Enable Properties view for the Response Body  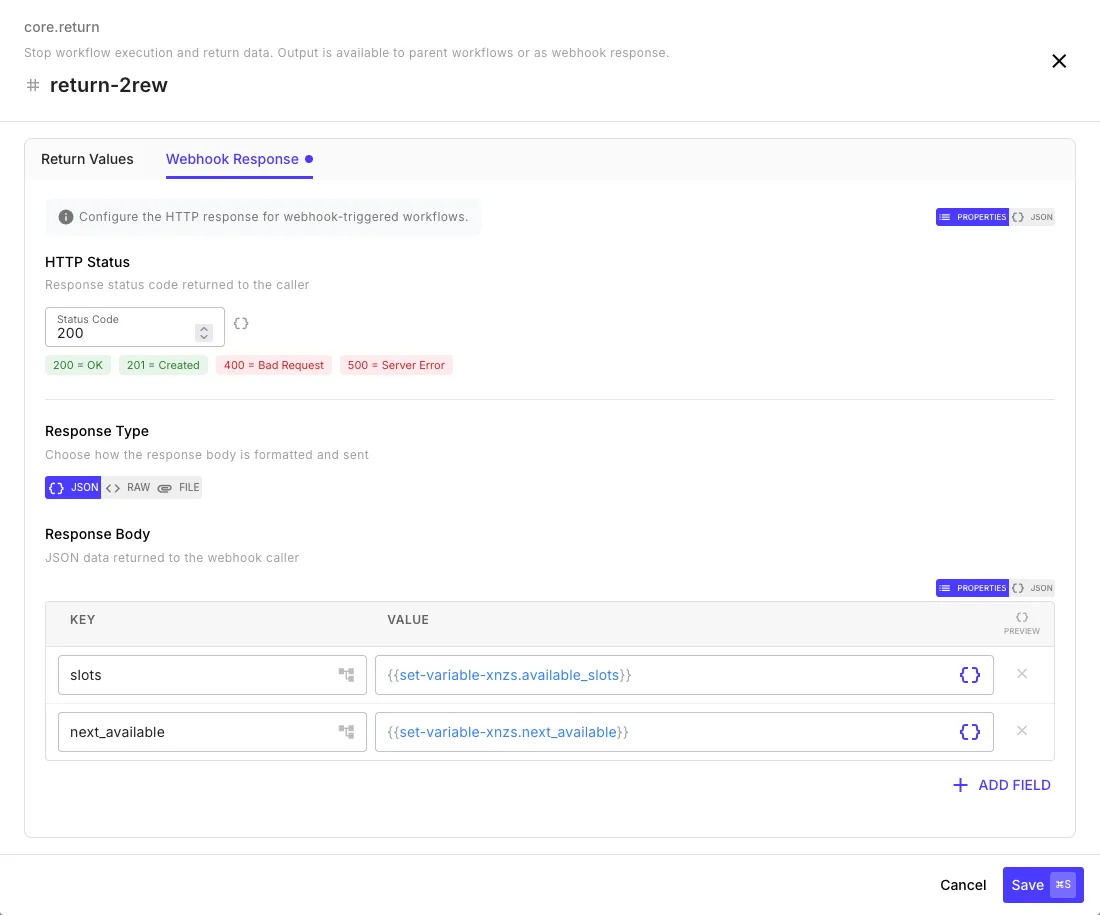pyautogui.click(x=971, y=588)
